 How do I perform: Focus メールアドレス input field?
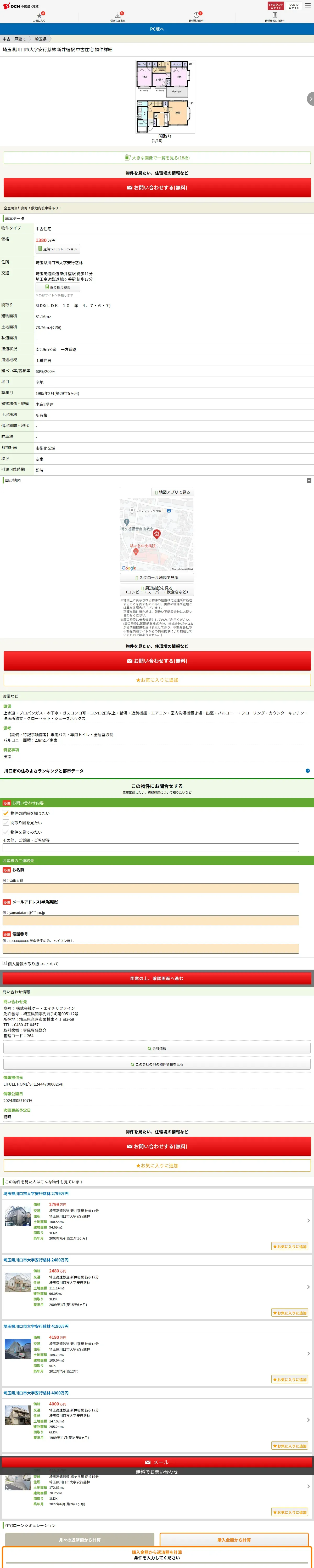point(151,920)
